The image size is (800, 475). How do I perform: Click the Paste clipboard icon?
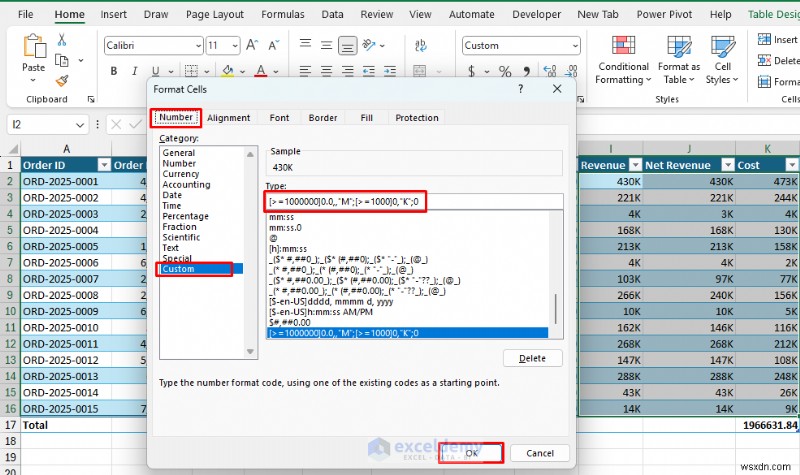(x=34, y=46)
